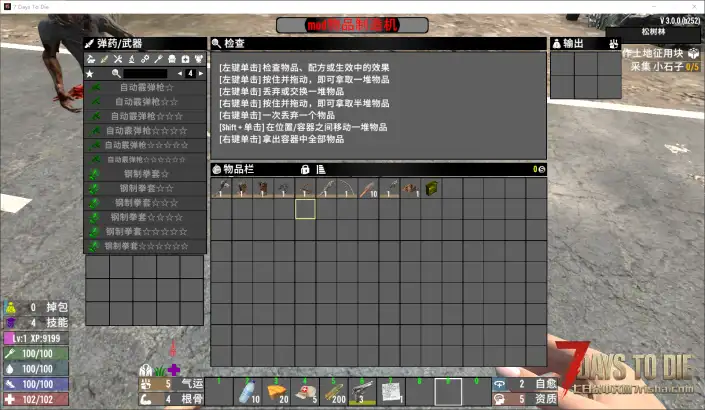Select the one-star 自动霰弹枪 recipe
Screen dimensions: 705x410
[145, 87]
